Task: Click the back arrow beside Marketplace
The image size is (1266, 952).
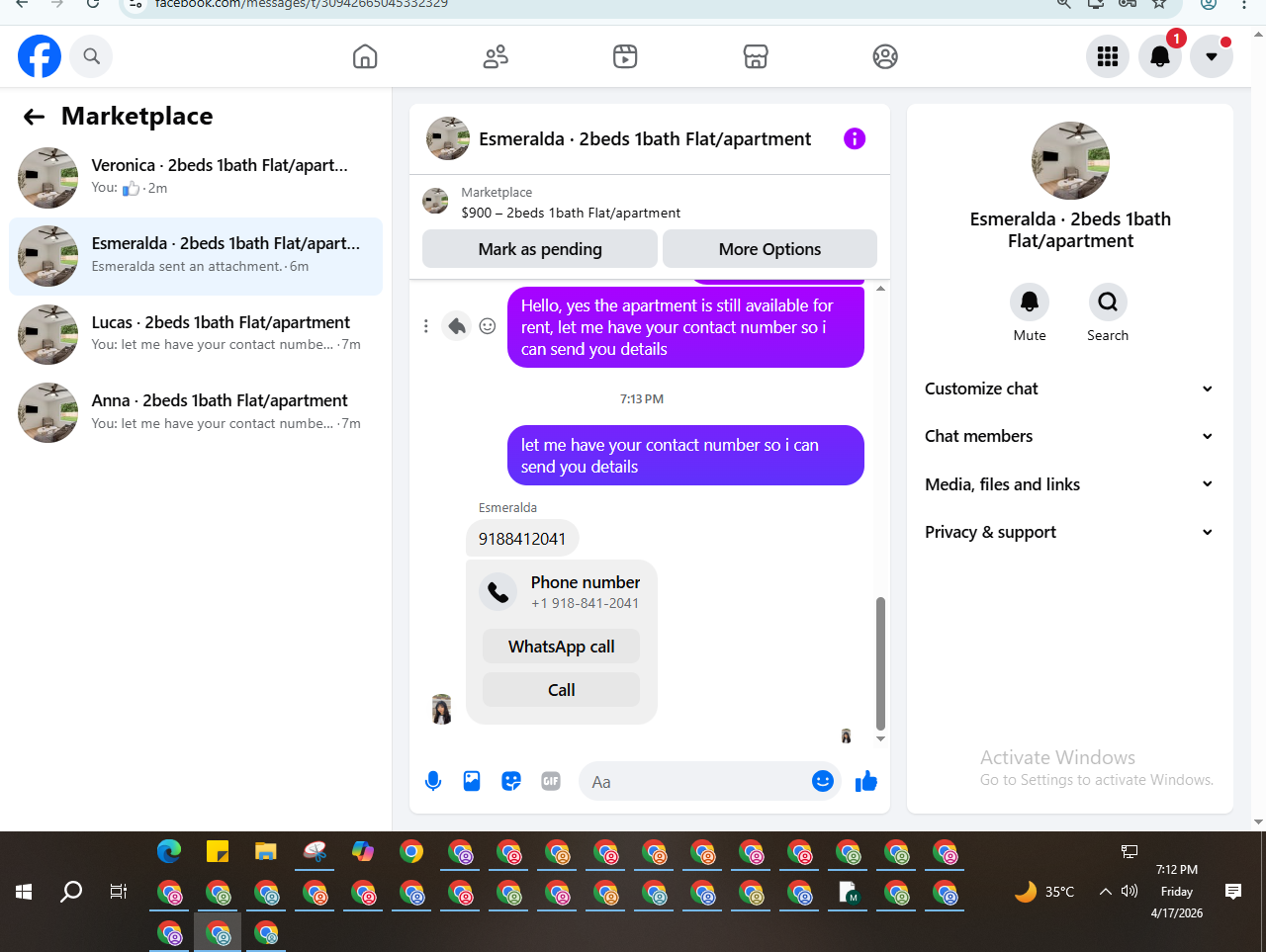Action: [34, 117]
